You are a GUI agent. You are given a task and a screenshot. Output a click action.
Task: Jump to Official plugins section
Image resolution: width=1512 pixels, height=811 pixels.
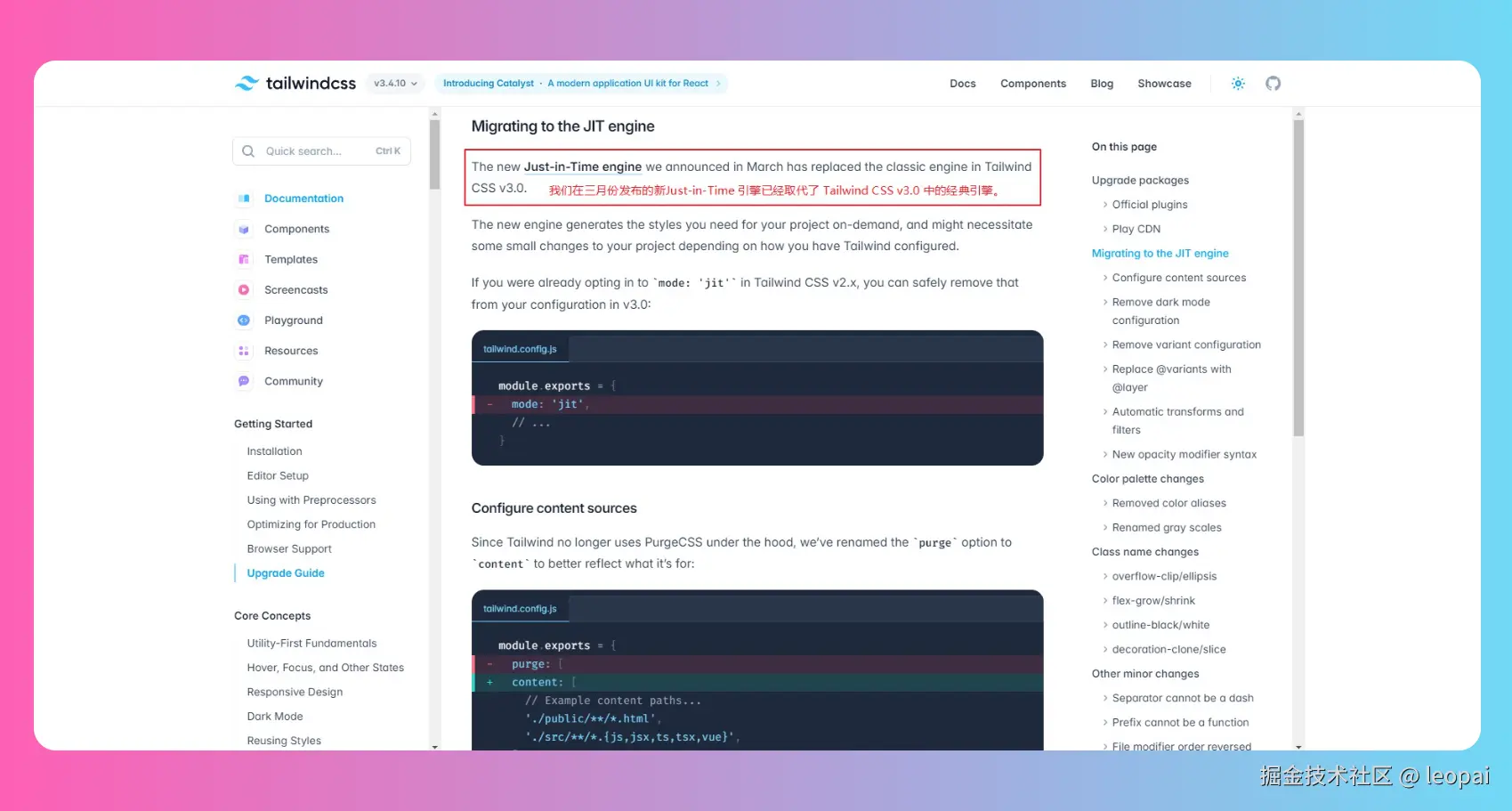click(x=1149, y=205)
